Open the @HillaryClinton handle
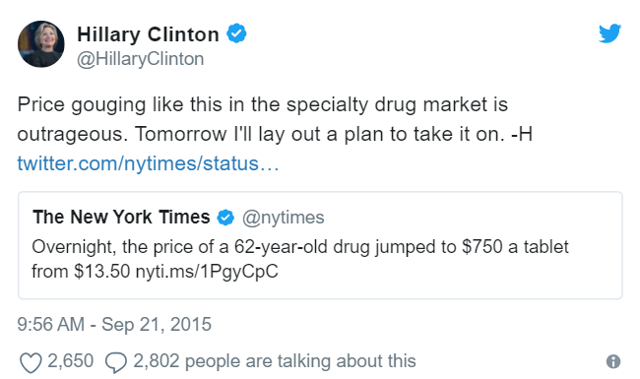Viewport: 640px width, 379px height. click(140, 59)
